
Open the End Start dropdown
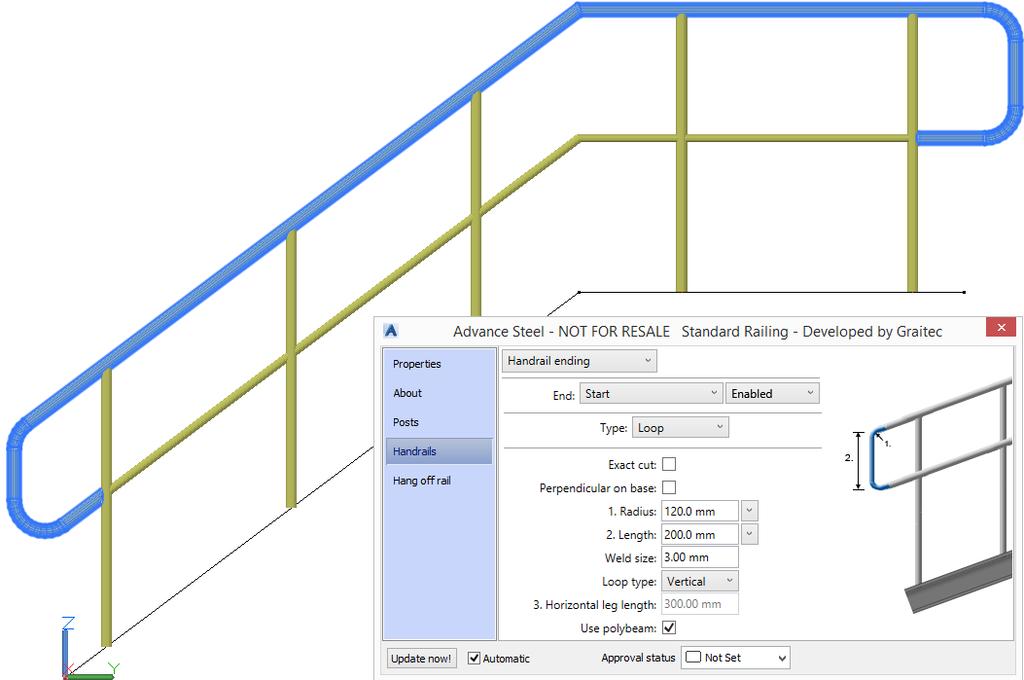click(x=650, y=394)
